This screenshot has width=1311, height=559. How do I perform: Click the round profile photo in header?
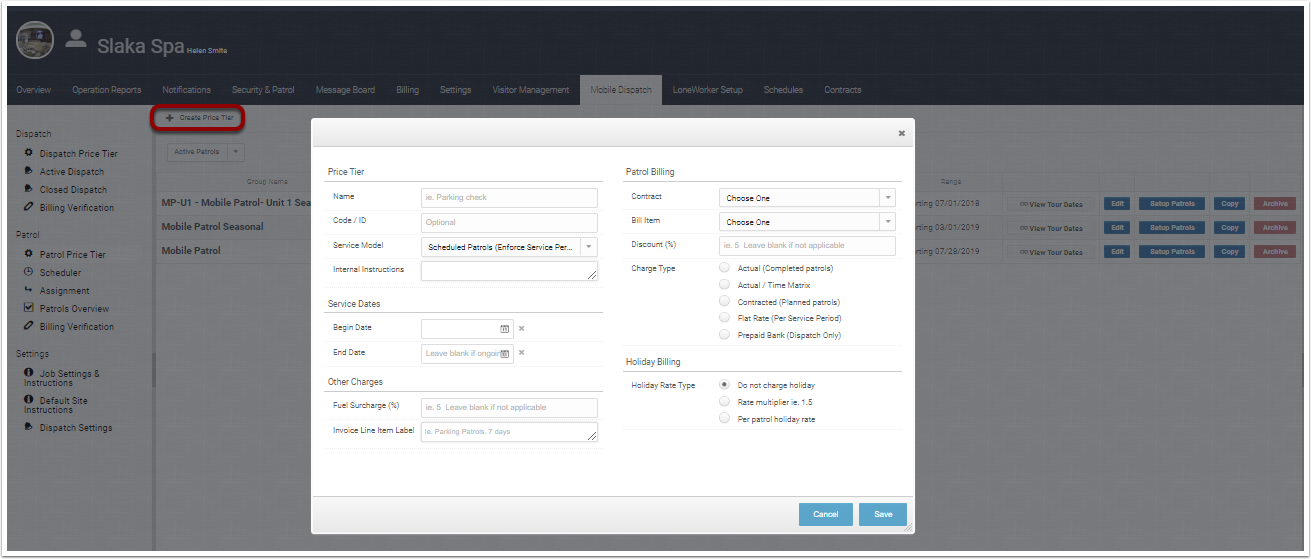coord(35,40)
